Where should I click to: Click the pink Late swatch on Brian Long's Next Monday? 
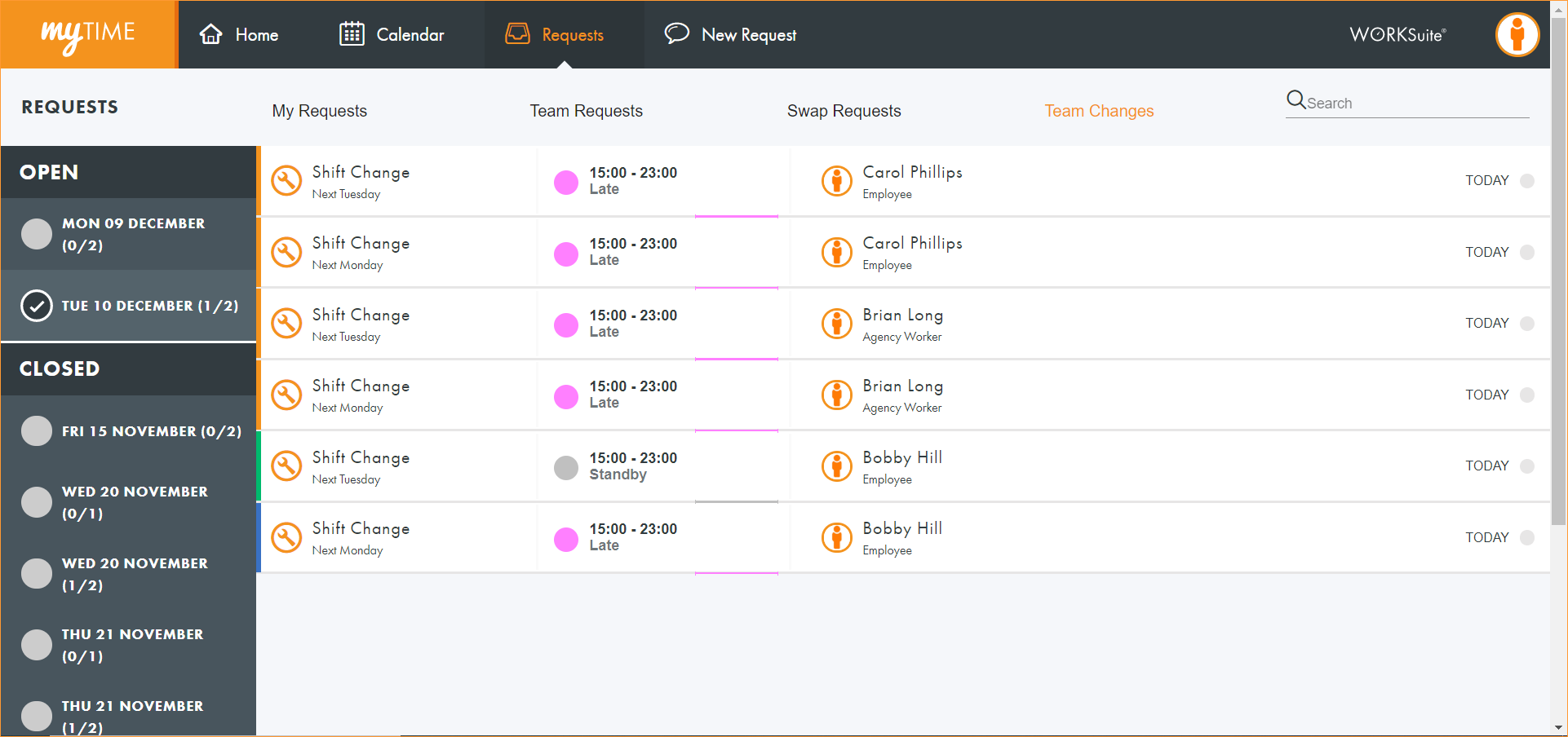(x=566, y=396)
